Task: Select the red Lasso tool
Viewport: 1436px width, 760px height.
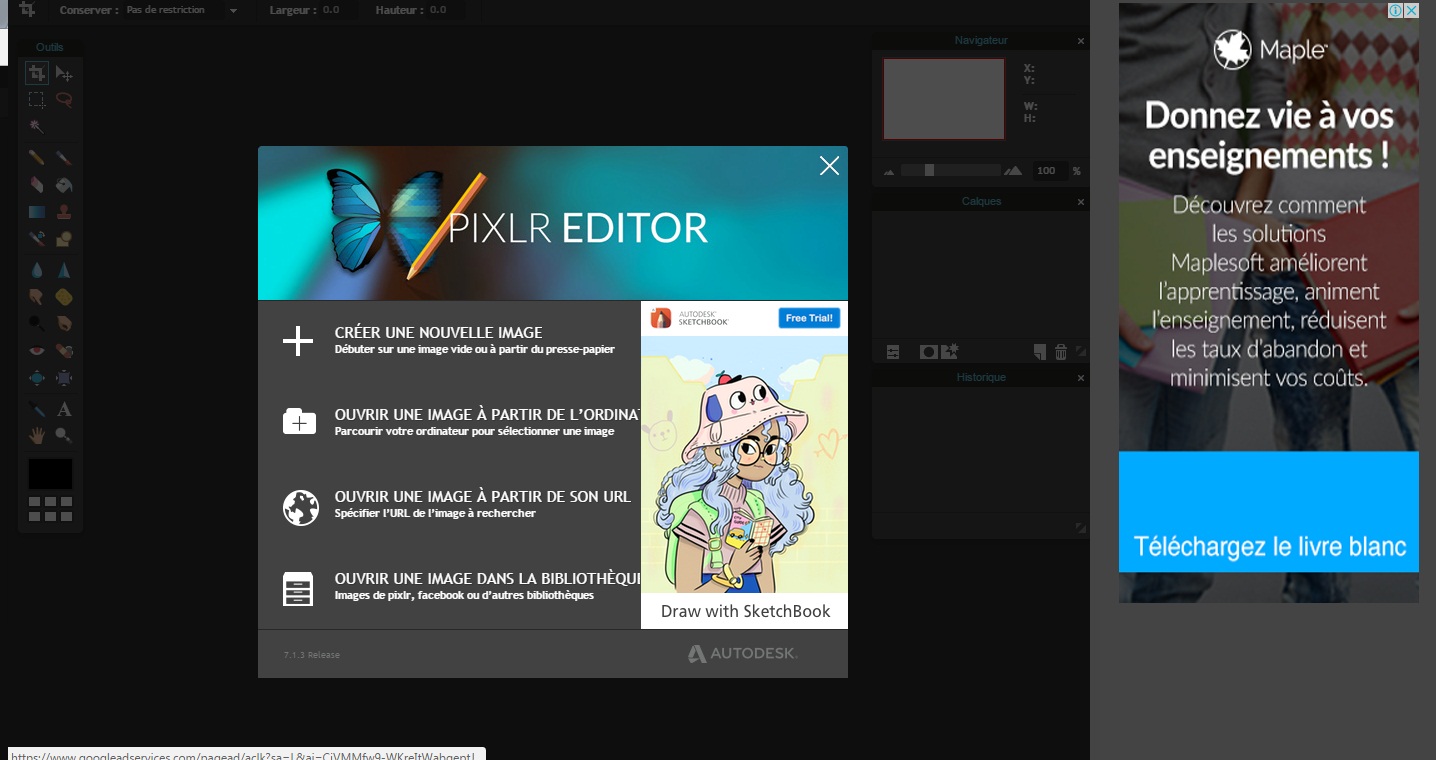Action: point(64,99)
